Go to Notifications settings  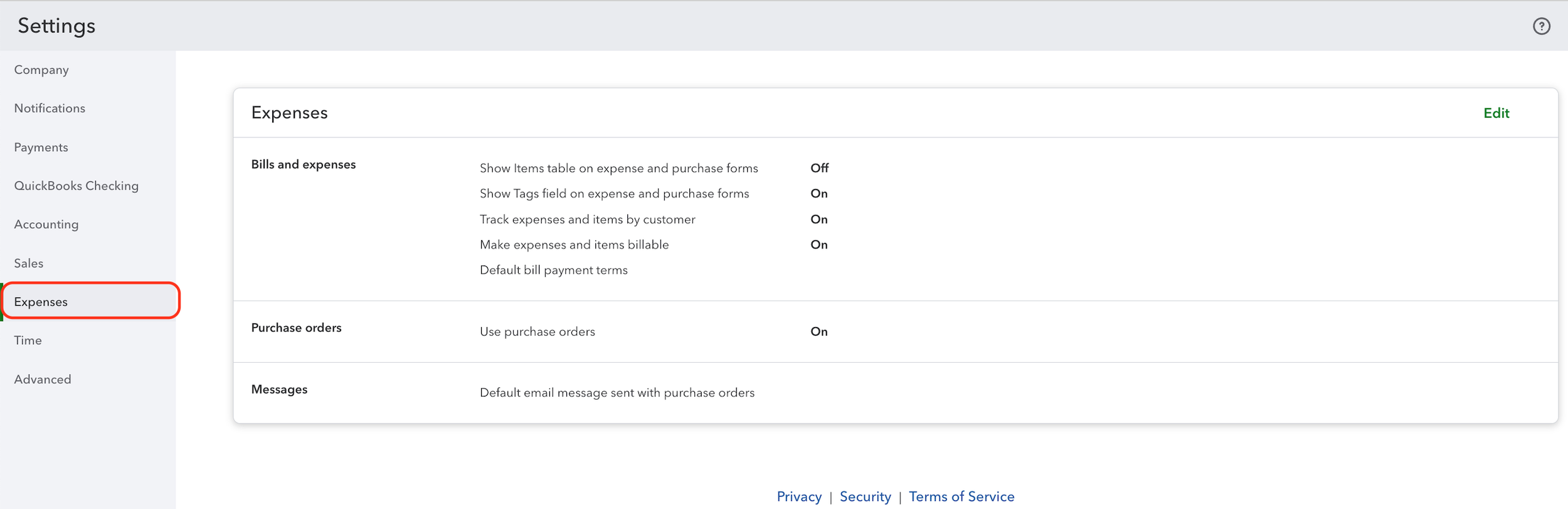pyautogui.click(x=50, y=108)
